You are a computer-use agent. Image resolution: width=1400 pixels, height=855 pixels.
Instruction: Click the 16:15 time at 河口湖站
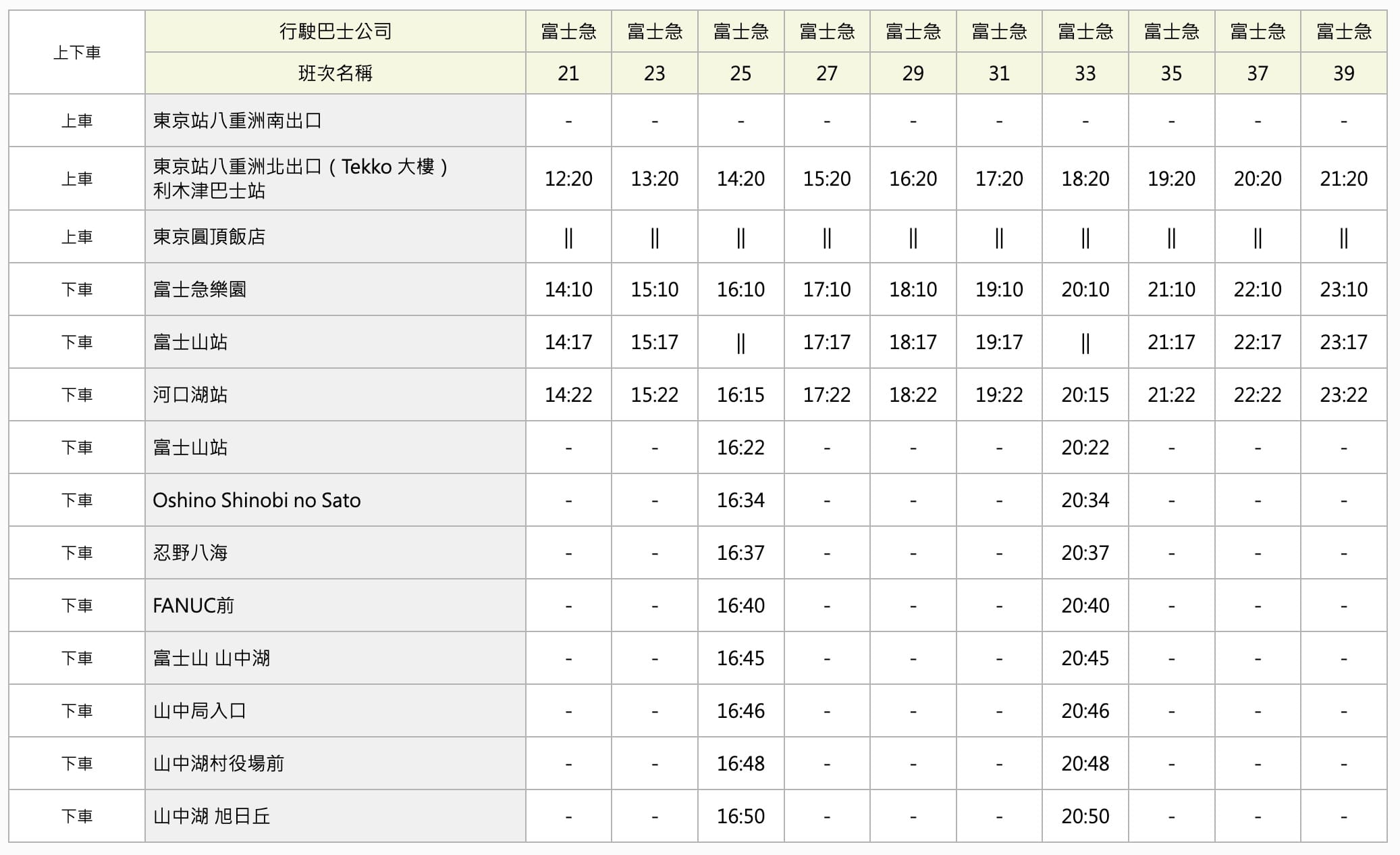pos(741,394)
